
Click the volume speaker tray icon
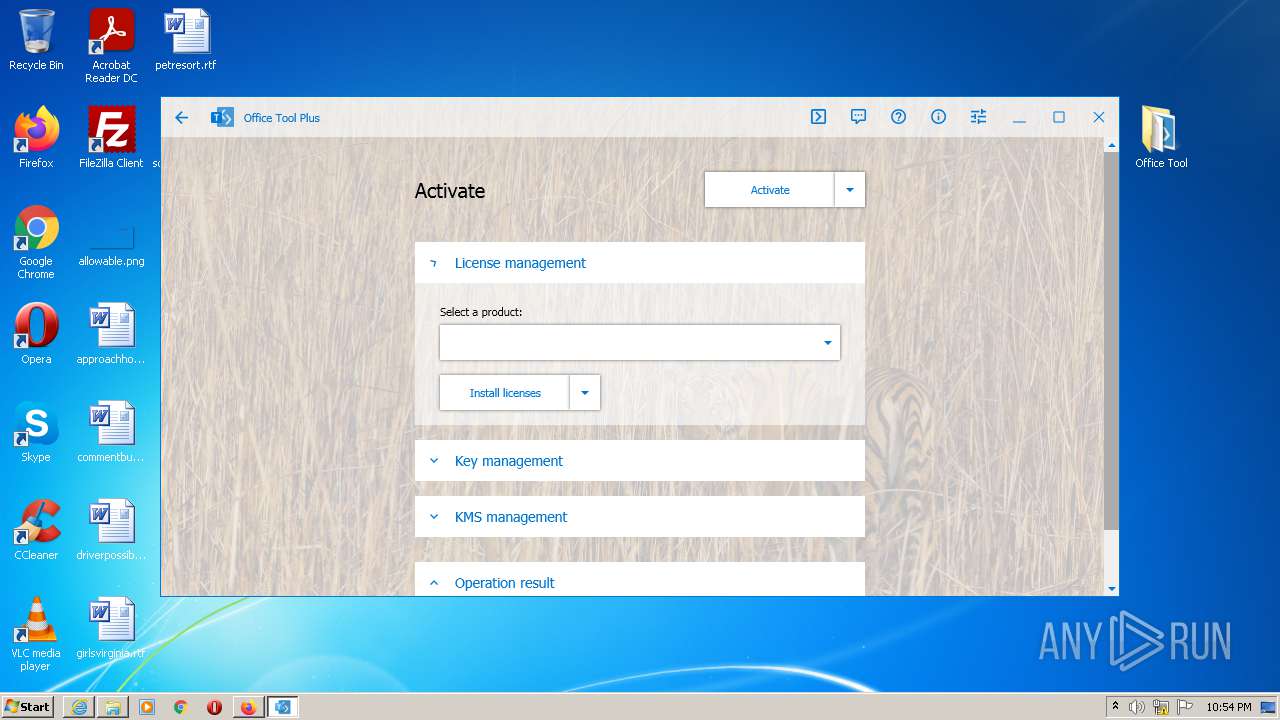click(1137, 707)
